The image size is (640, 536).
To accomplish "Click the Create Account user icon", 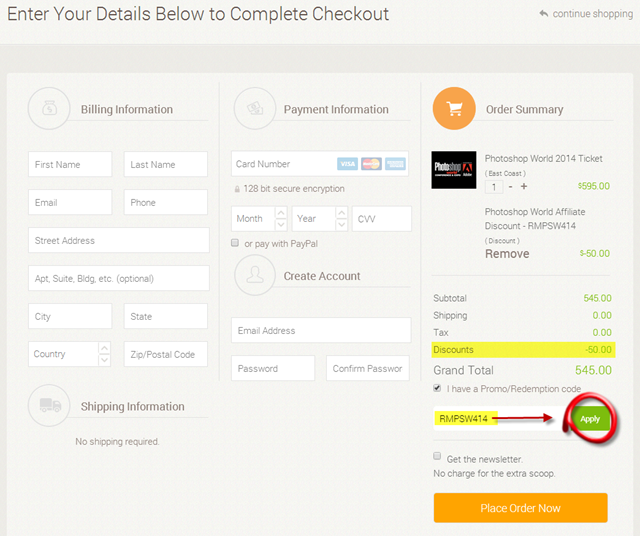I will [254, 275].
